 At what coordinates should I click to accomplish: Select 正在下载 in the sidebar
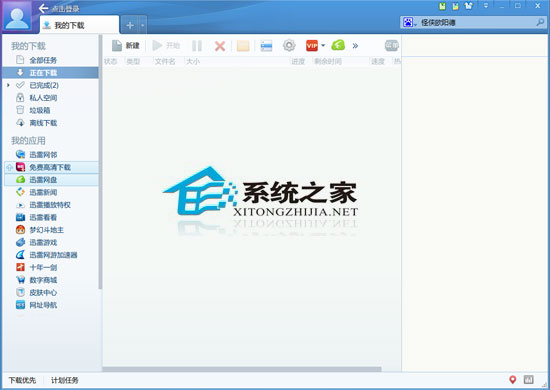[x=51, y=73]
